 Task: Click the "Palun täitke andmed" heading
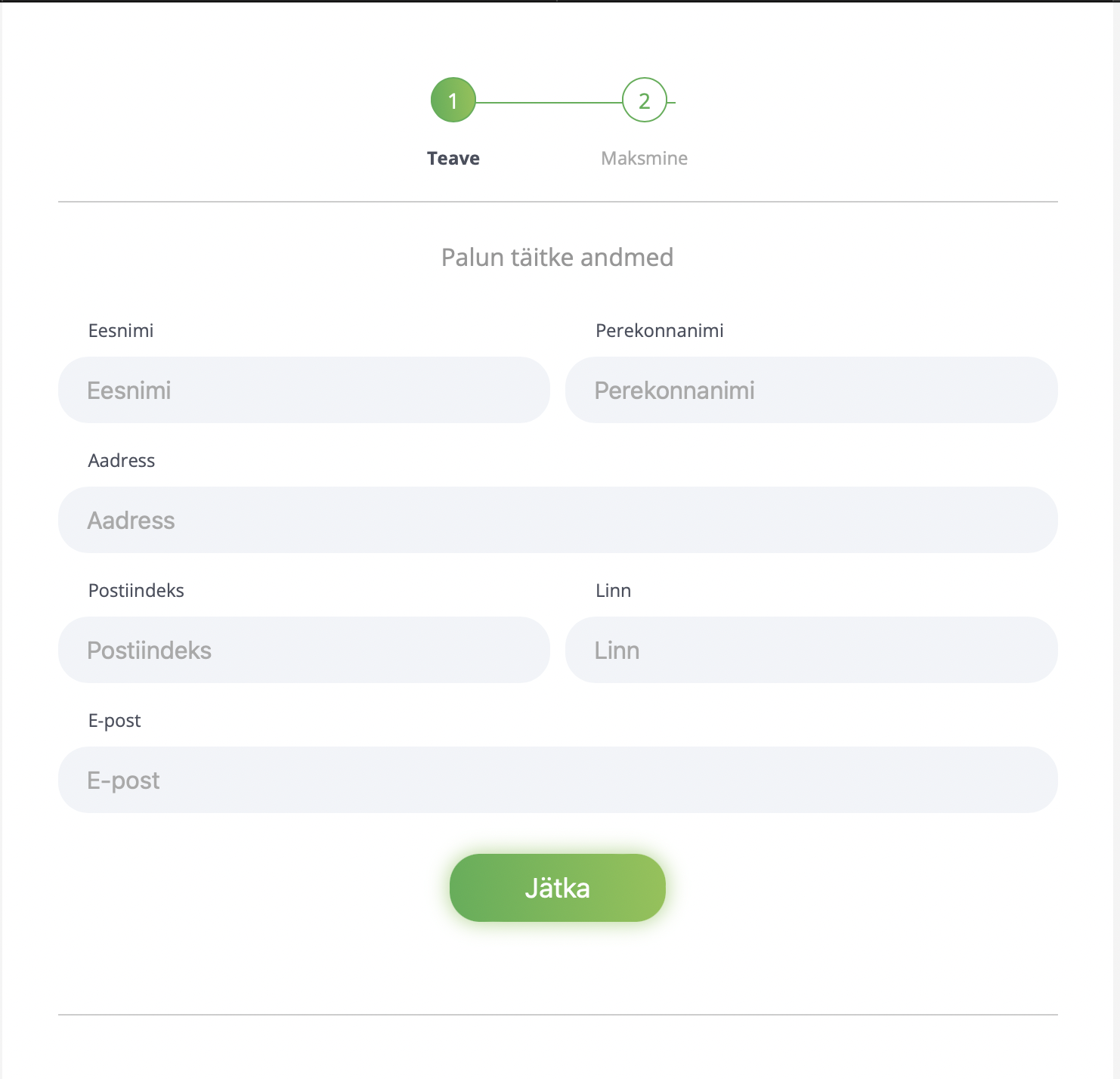(x=557, y=258)
